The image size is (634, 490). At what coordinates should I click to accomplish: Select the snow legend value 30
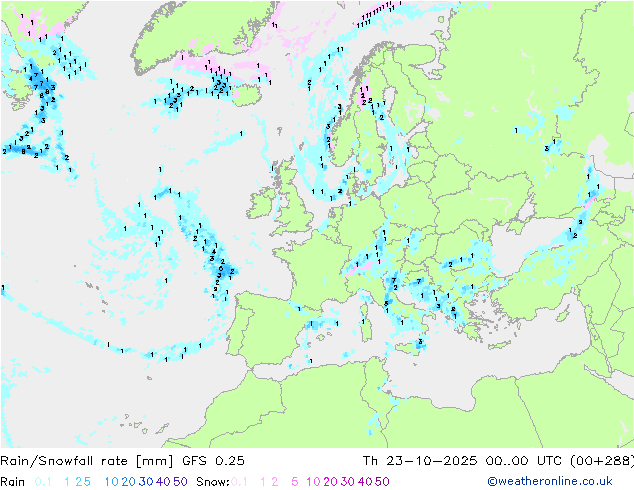point(348,482)
